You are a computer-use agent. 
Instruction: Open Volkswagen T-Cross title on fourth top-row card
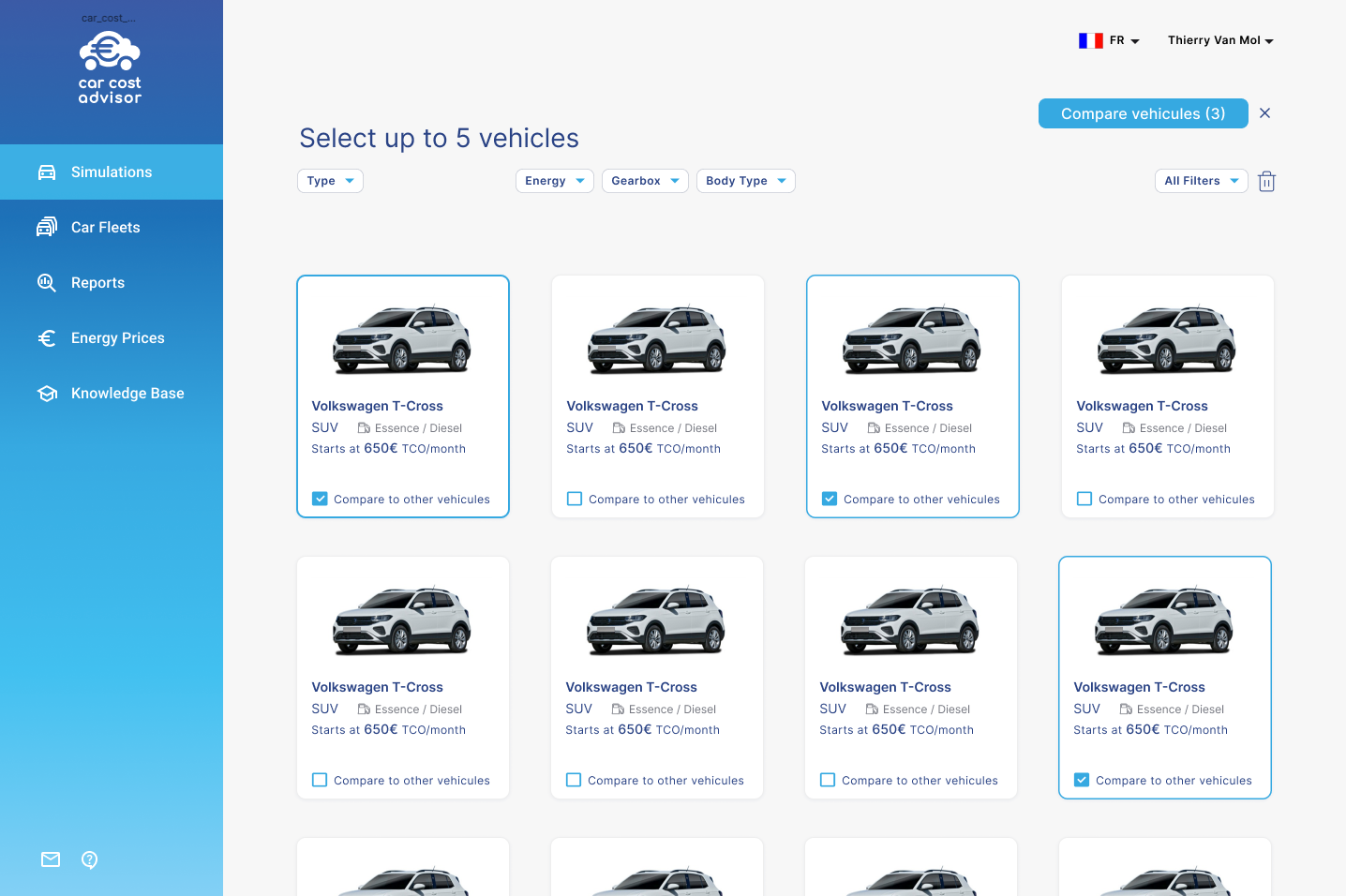(x=1142, y=406)
